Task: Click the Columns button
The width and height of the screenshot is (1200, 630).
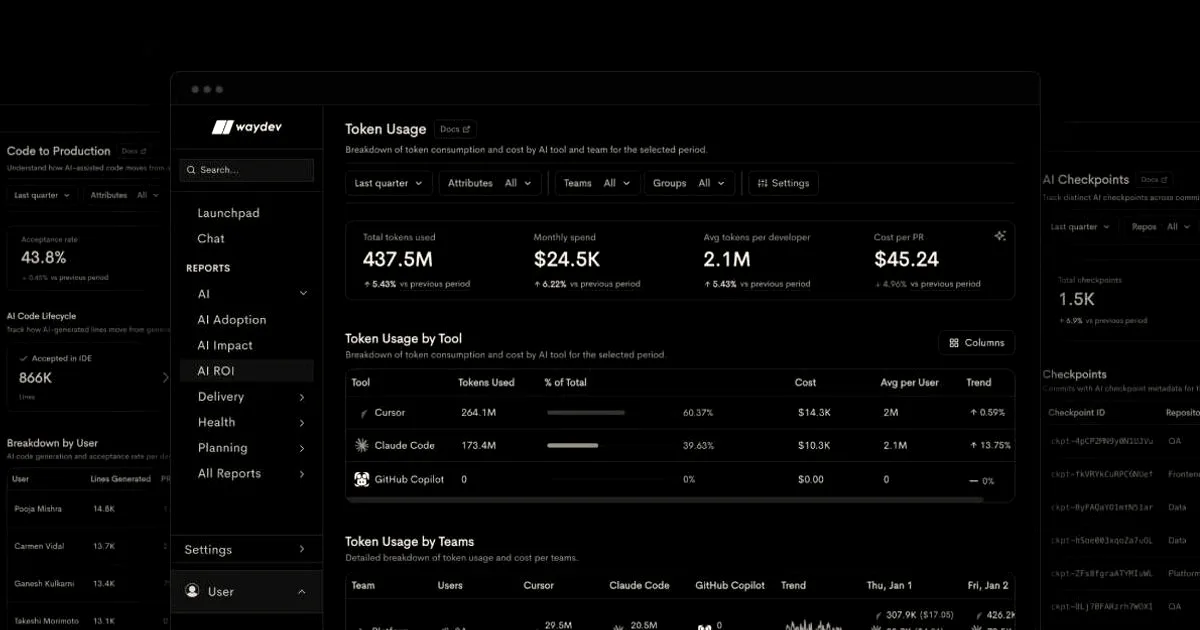Action: (976, 343)
